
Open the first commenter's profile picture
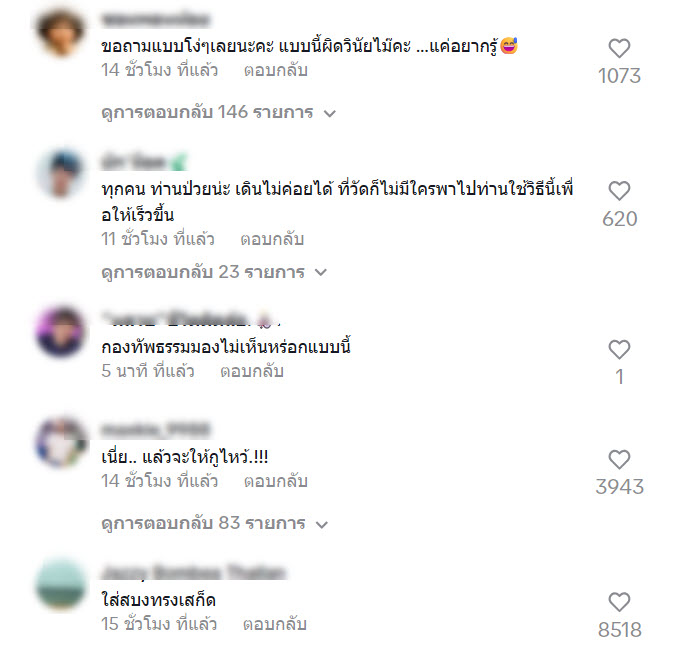[60, 31]
